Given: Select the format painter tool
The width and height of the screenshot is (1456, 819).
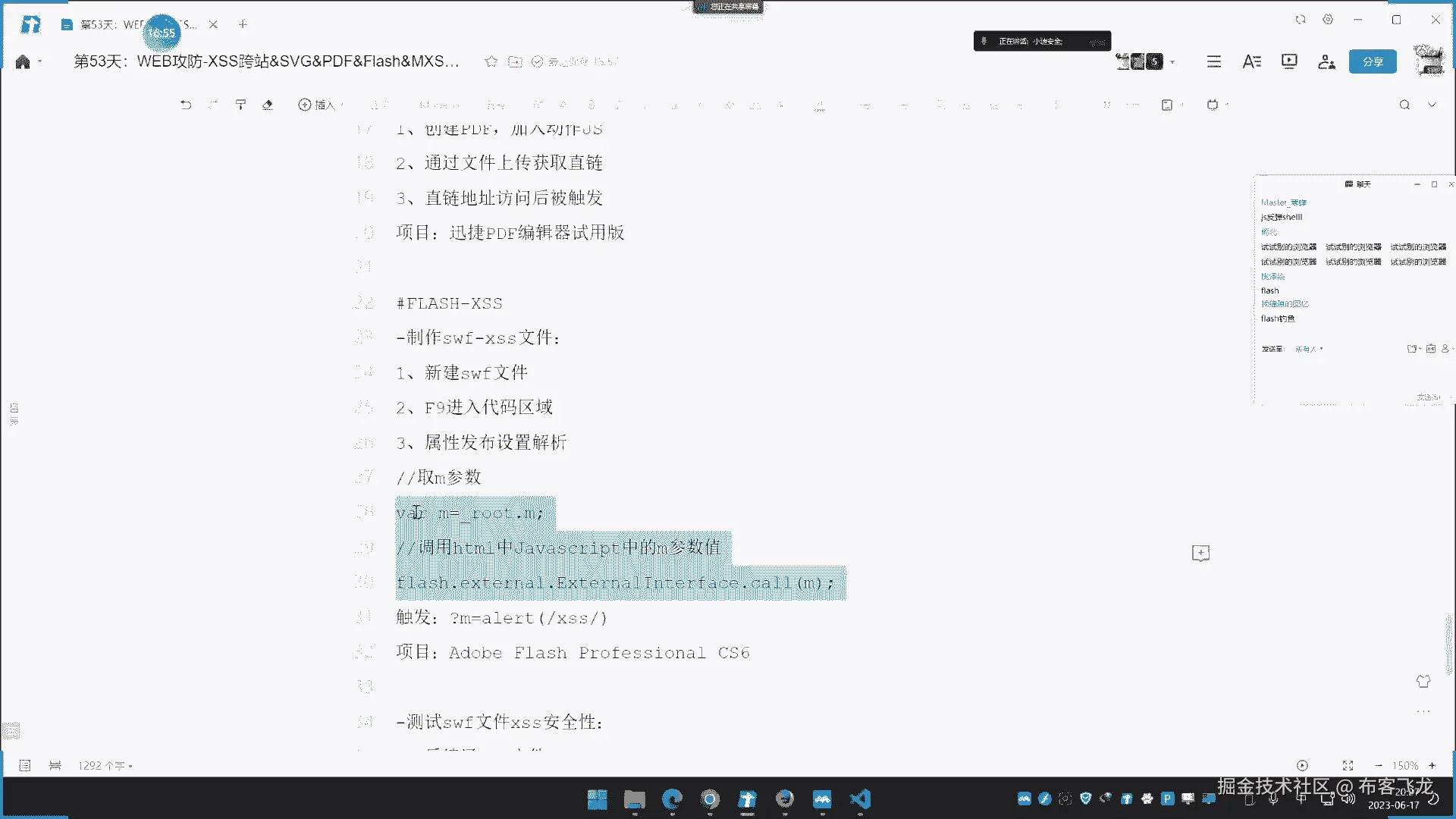Looking at the screenshot, I should pos(240,105).
